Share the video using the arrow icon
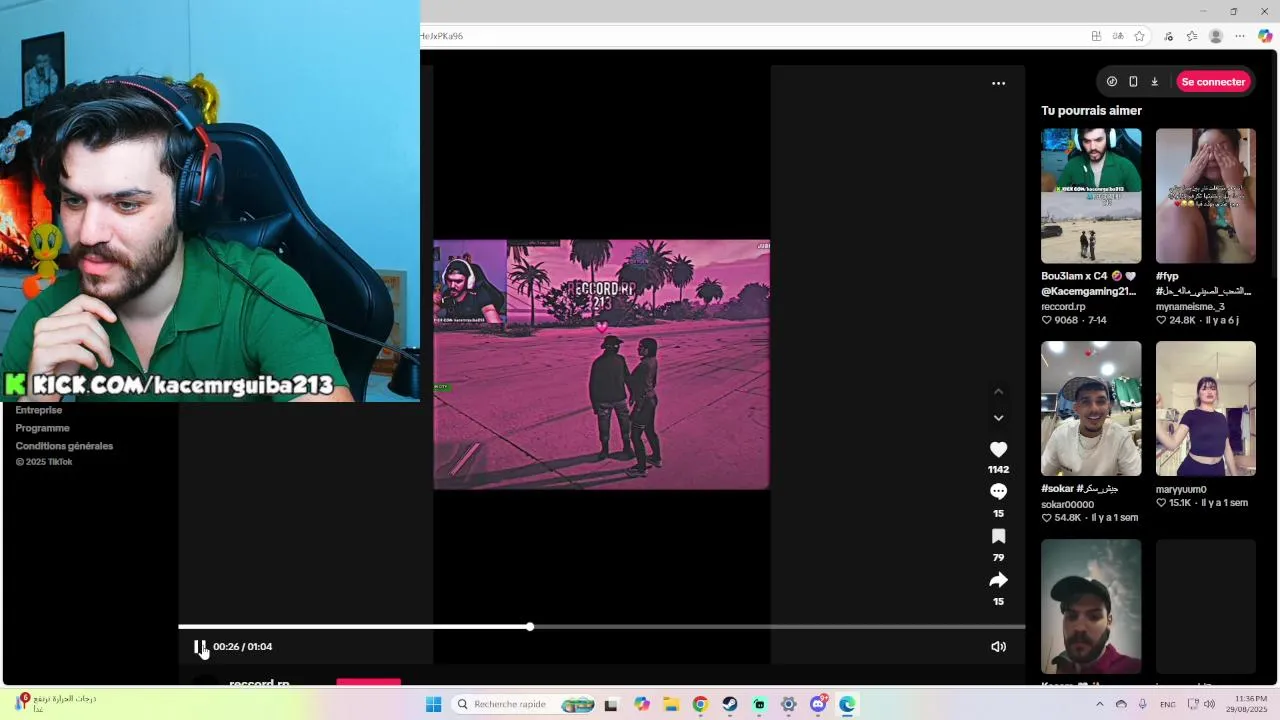 pyautogui.click(x=998, y=580)
